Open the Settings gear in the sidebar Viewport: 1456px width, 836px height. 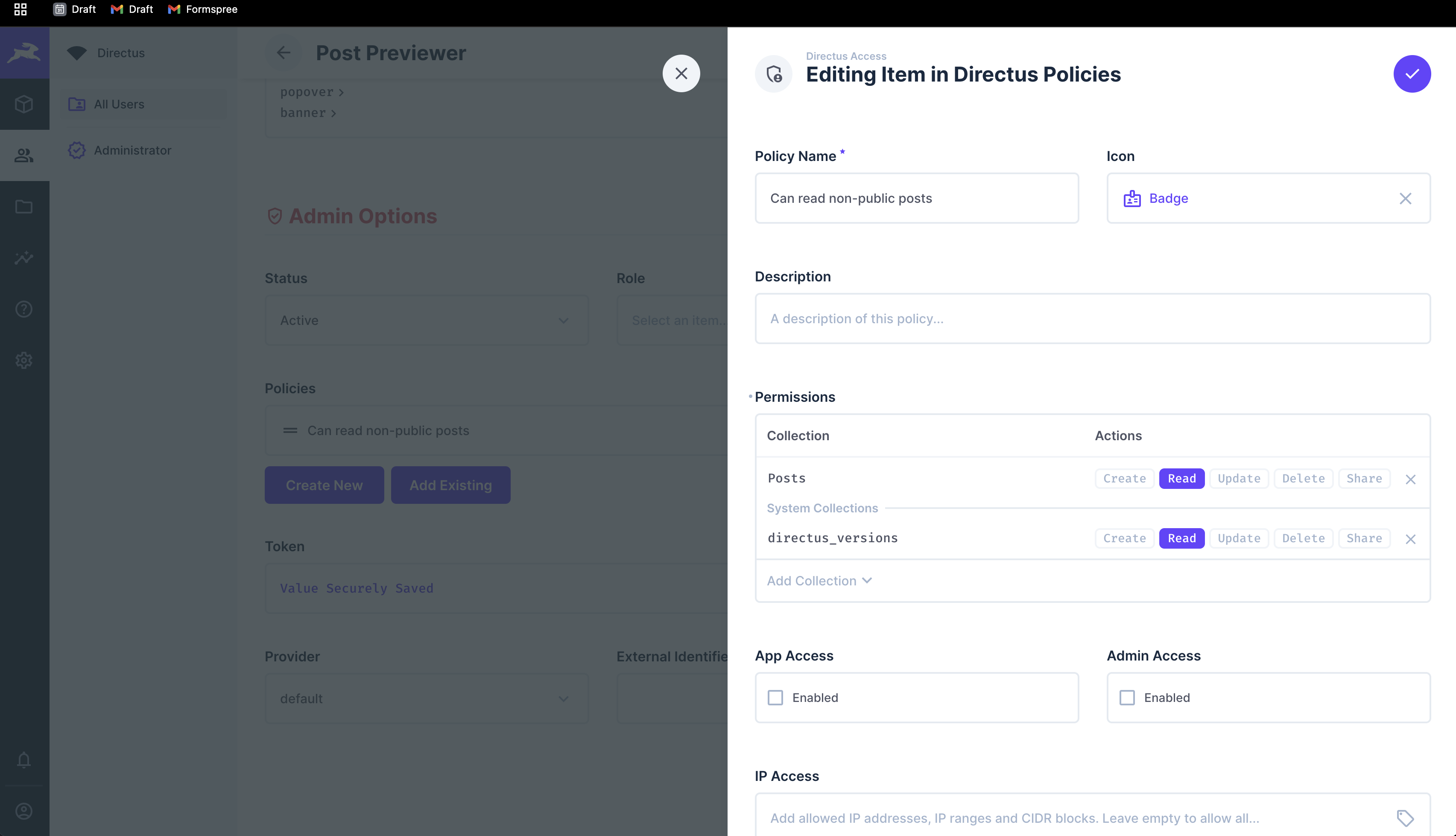pyautogui.click(x=24, y=360)
